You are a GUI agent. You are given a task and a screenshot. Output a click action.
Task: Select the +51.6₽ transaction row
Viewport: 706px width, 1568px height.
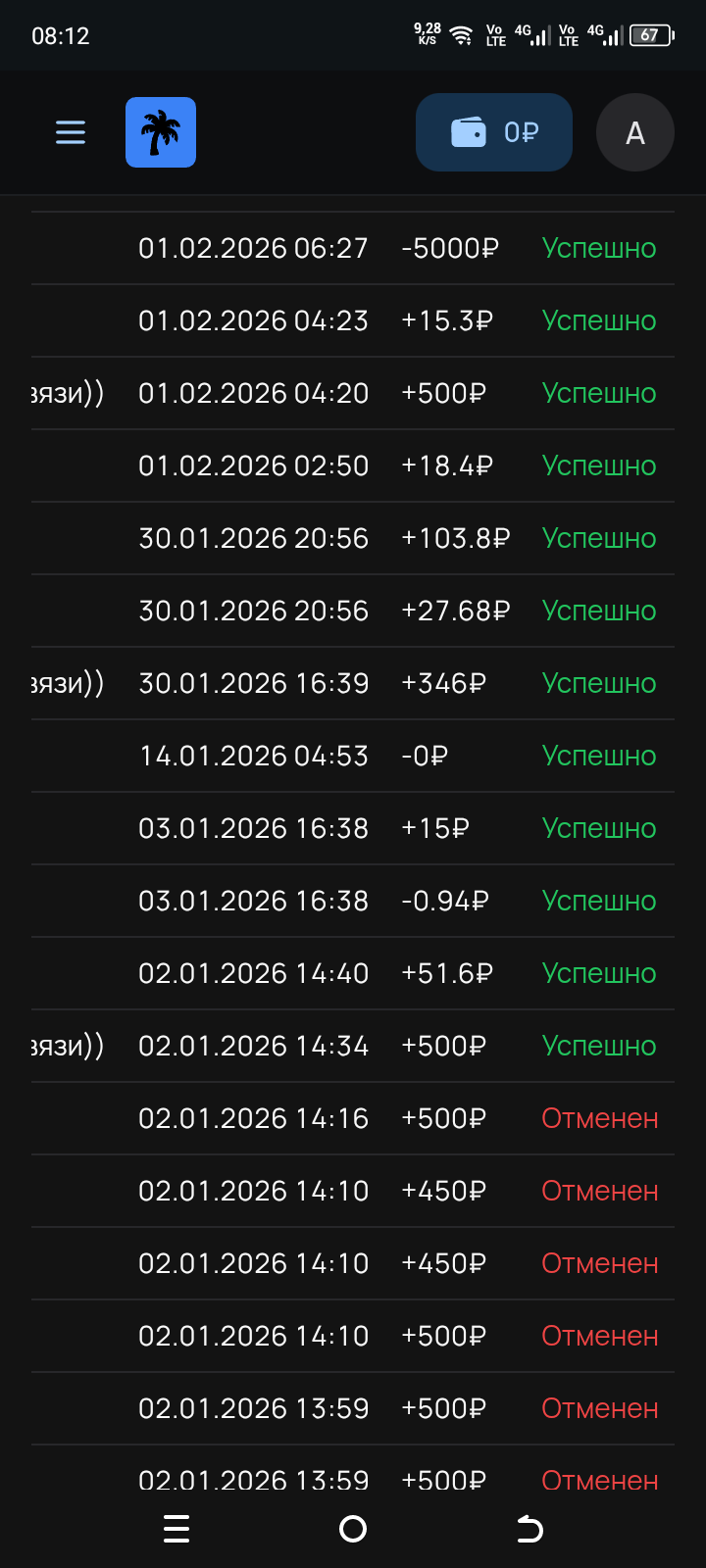point(353,973)
